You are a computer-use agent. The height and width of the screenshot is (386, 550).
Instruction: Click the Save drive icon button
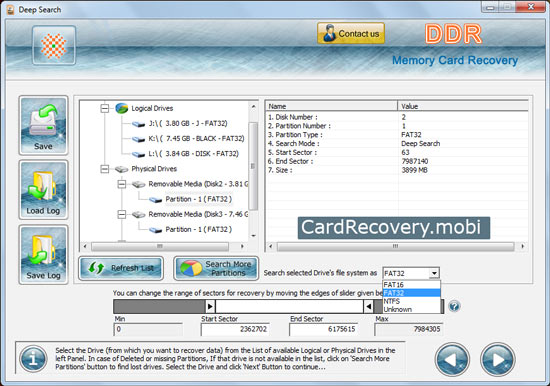click(x=43, y=125)
